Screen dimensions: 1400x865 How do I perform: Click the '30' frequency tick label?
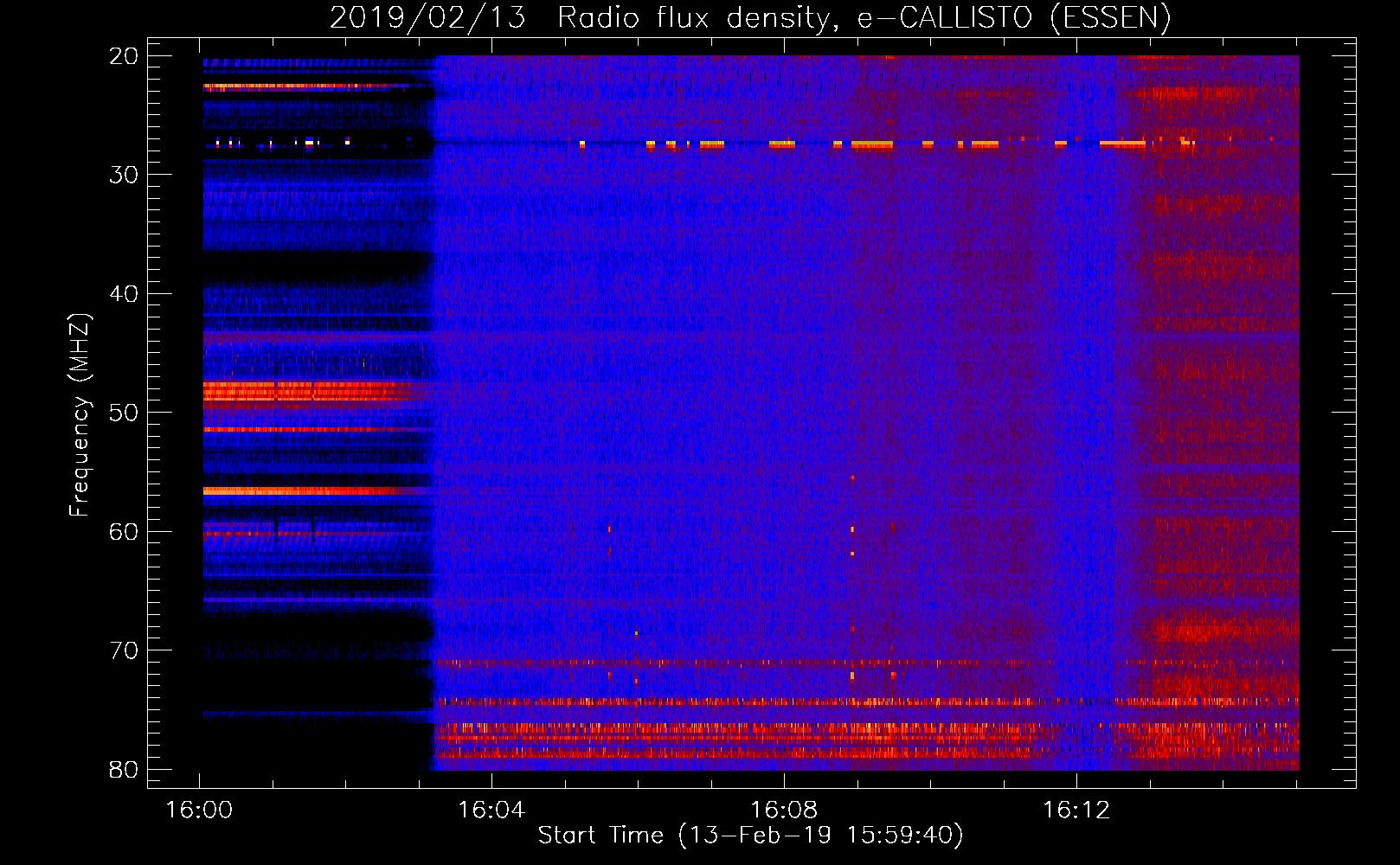coord(124,175)
